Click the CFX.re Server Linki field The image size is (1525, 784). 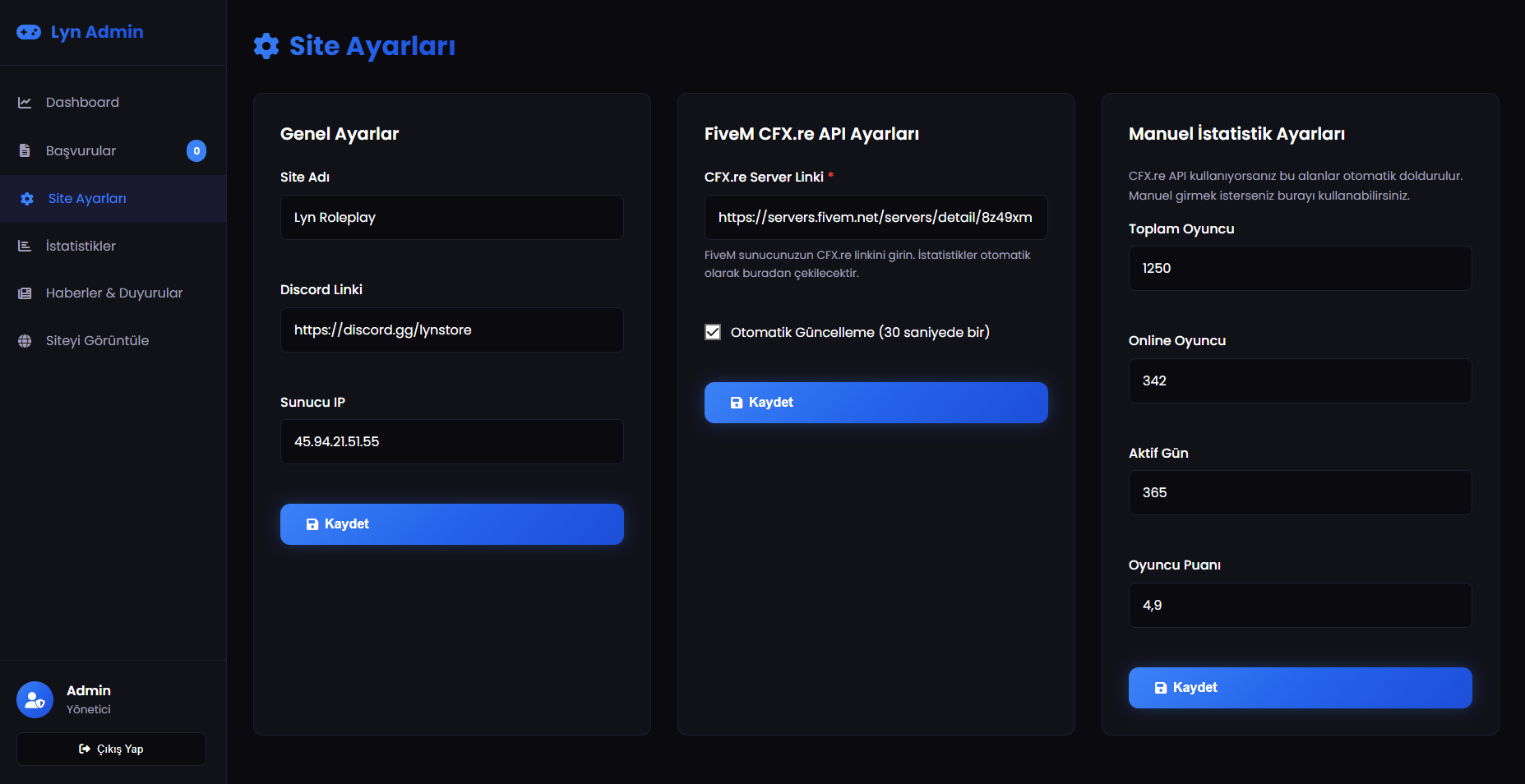pos(876,218)
